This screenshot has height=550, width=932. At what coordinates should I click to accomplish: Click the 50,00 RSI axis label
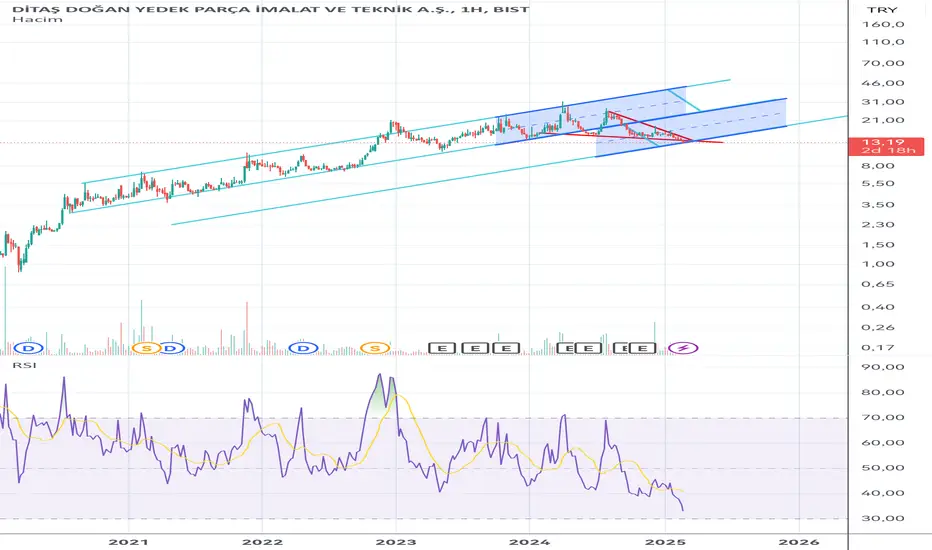[883, 468]
